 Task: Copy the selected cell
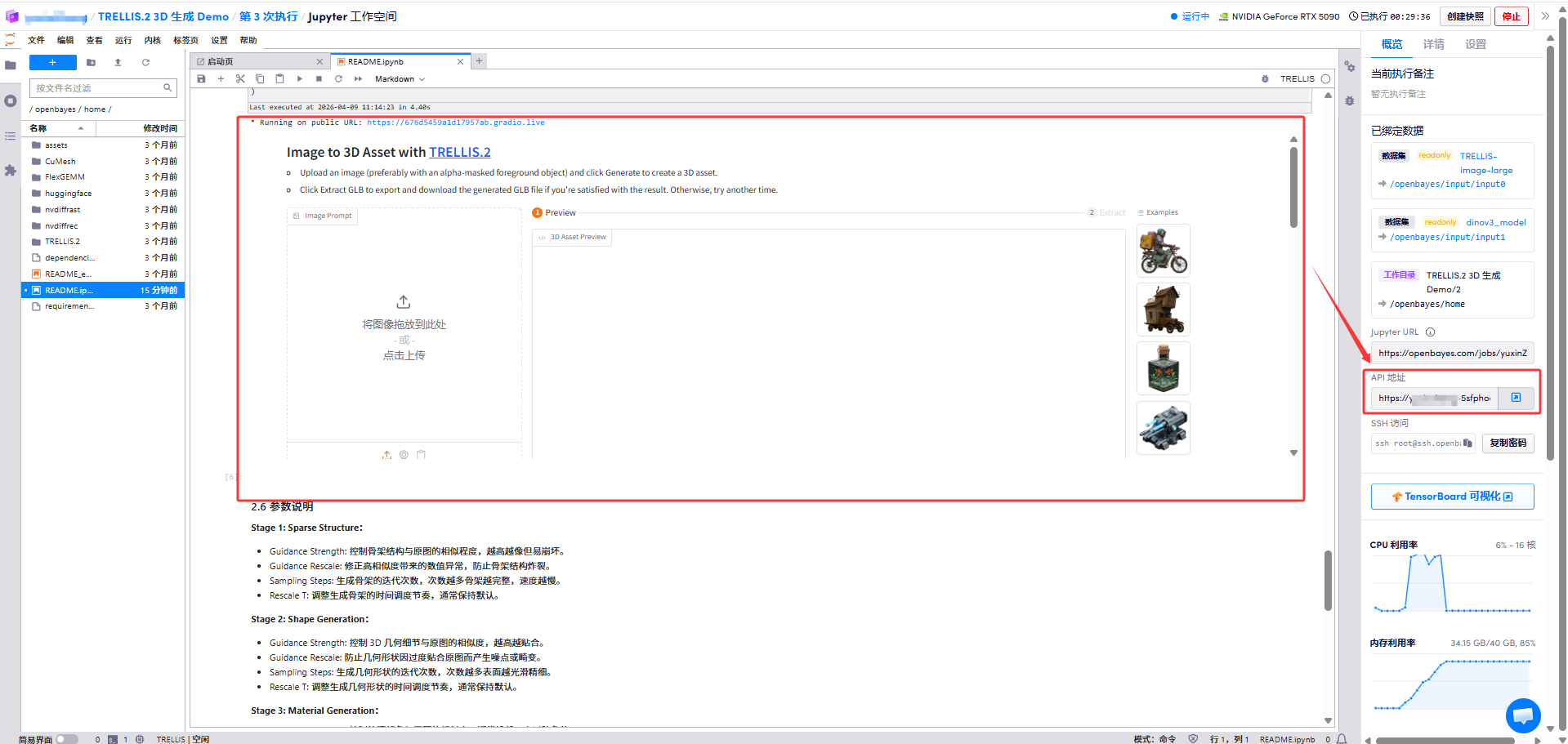click(260, 79)
